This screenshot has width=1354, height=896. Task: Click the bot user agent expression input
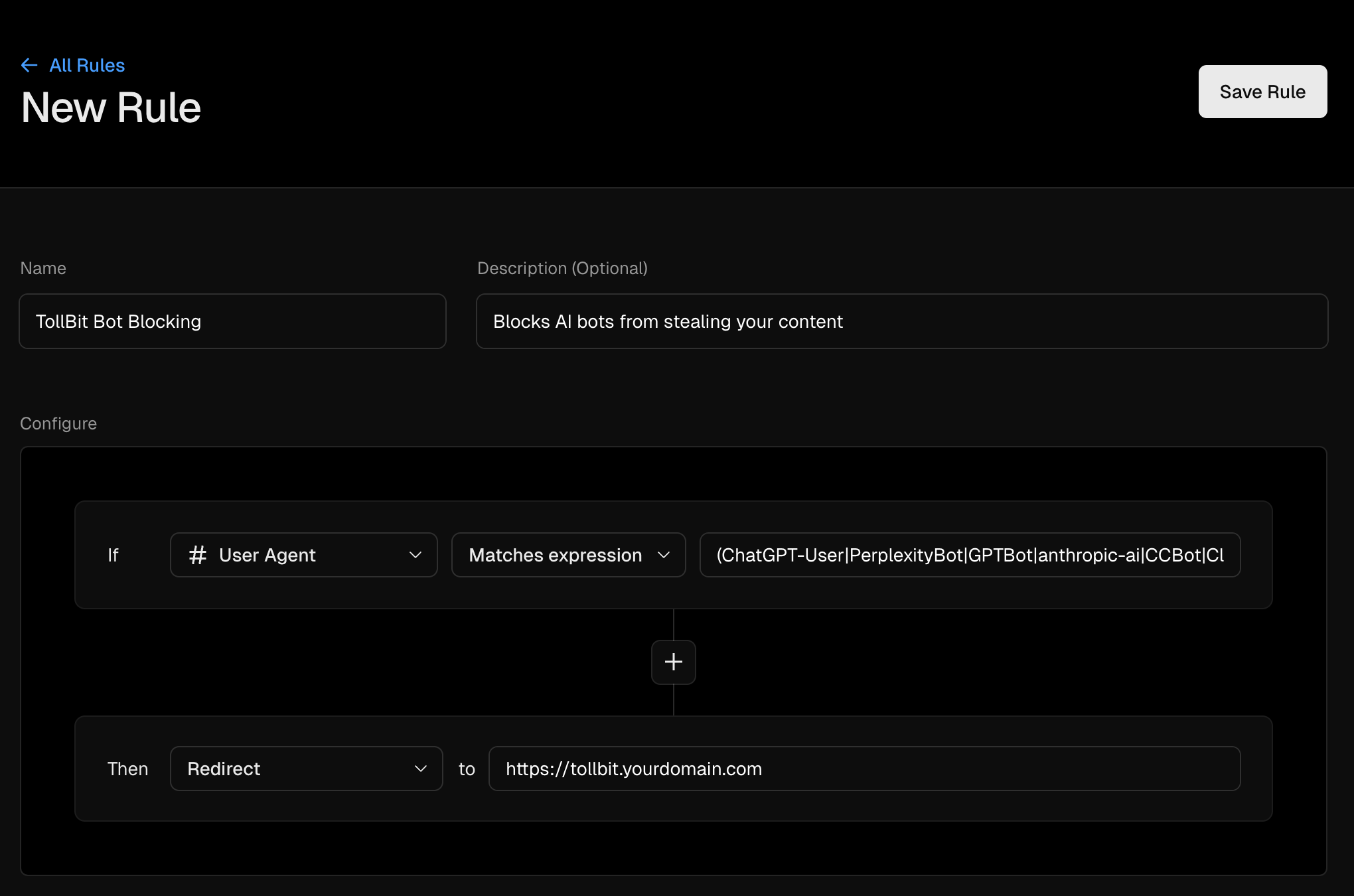click(969, 555)
